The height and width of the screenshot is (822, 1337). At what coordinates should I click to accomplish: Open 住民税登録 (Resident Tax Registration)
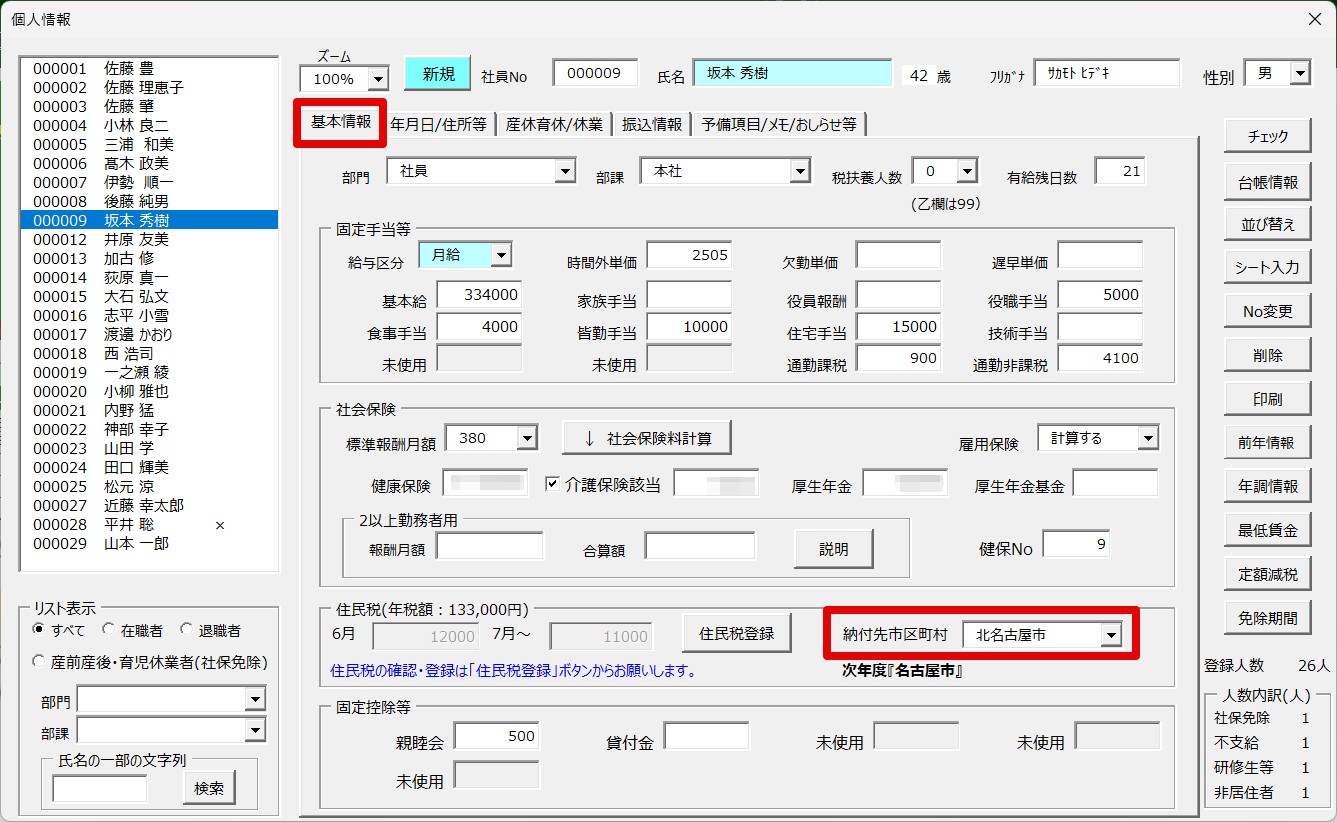(737, 632)
